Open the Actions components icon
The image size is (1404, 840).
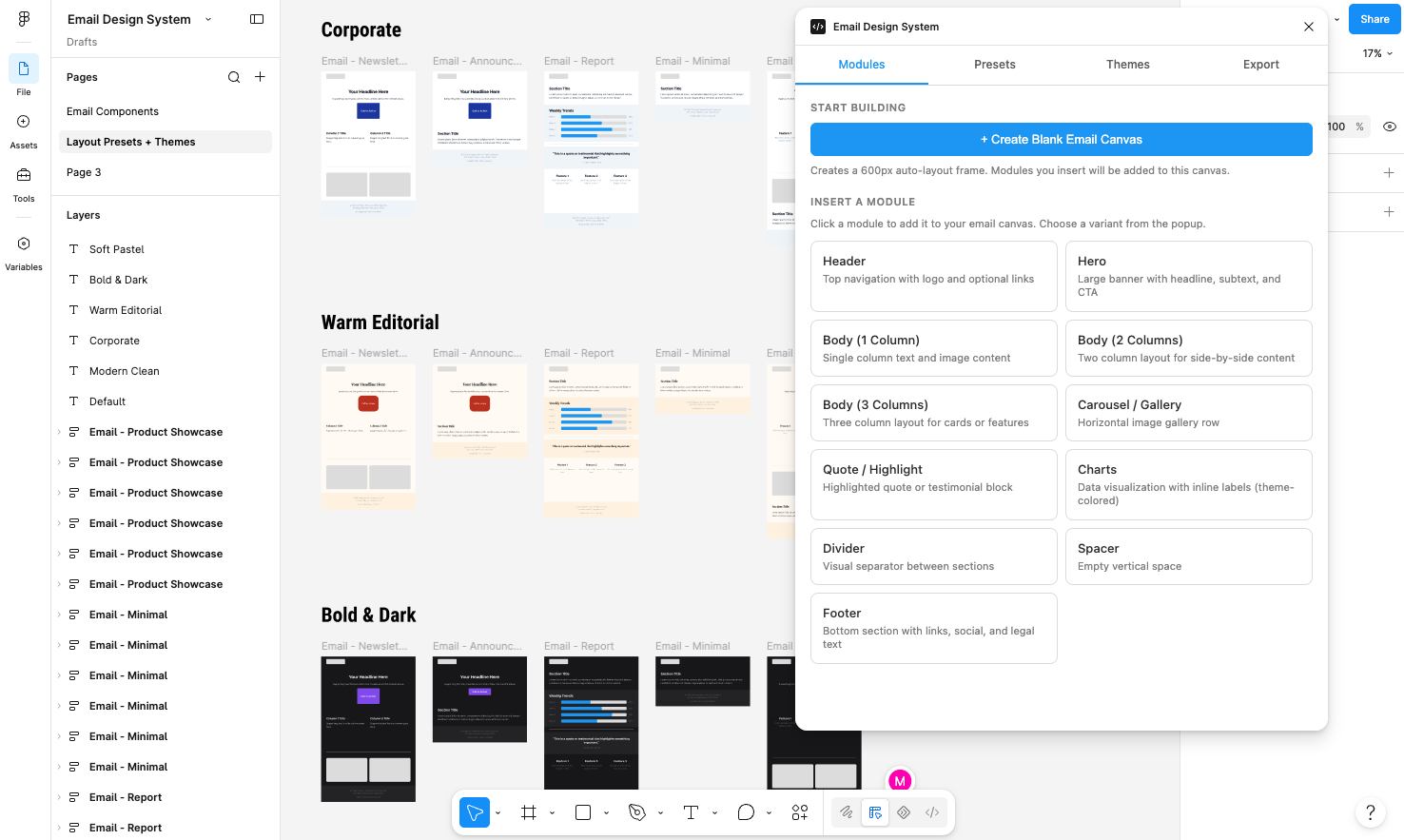click(800, 812)
